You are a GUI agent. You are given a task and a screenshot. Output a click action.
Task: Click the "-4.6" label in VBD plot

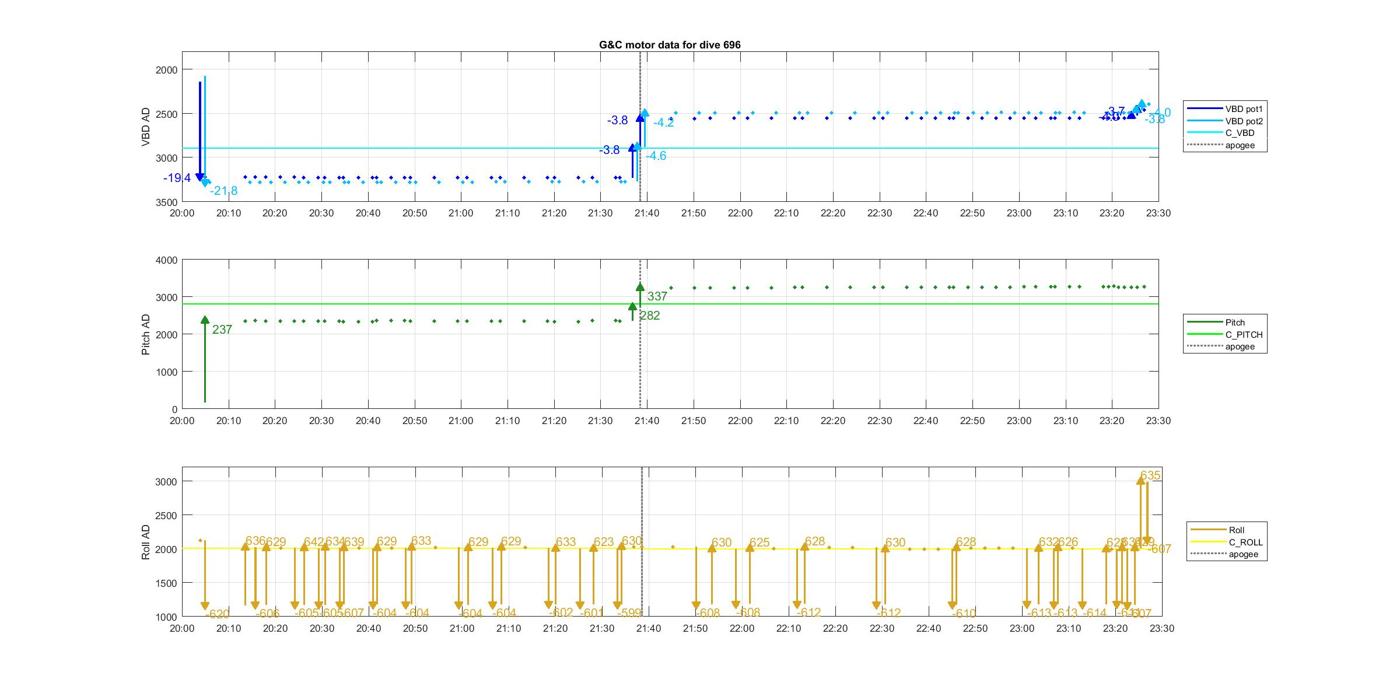pyautogui.click(x=656, y=156)
